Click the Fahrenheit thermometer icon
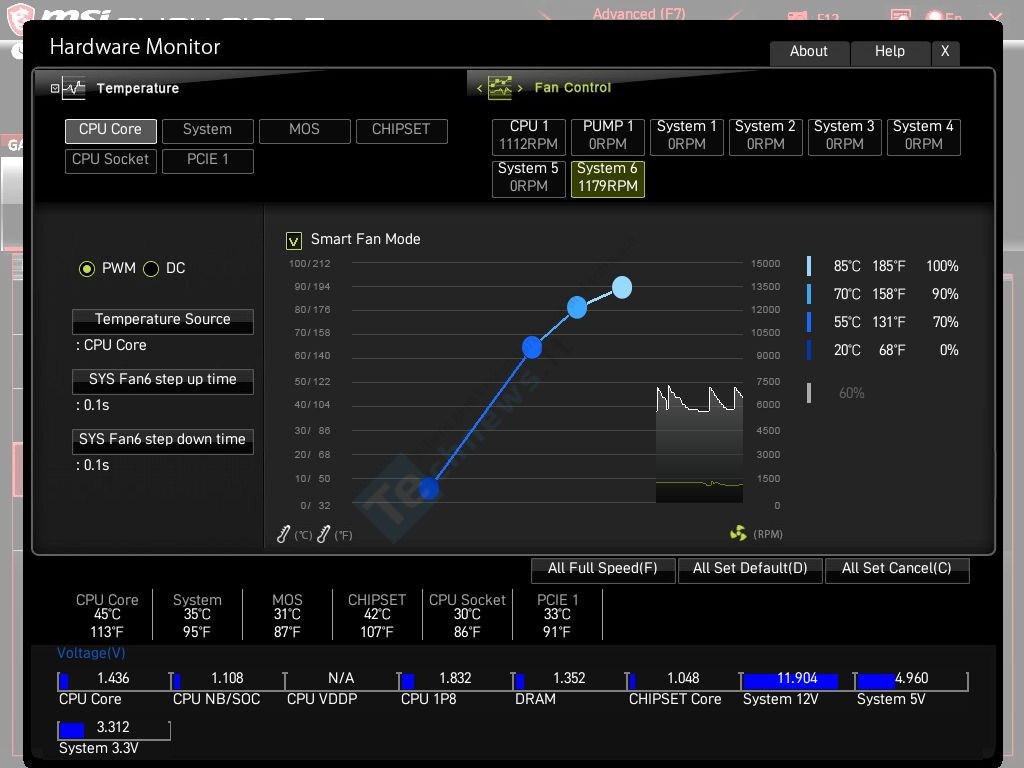Viewport: 1024px width, 768px height. click(323, 534)
